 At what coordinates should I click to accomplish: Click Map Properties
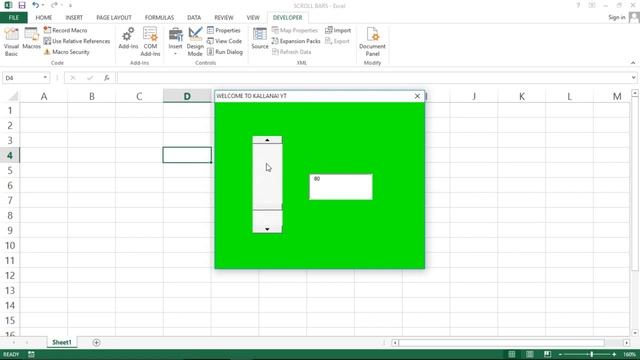click(295, 30)
